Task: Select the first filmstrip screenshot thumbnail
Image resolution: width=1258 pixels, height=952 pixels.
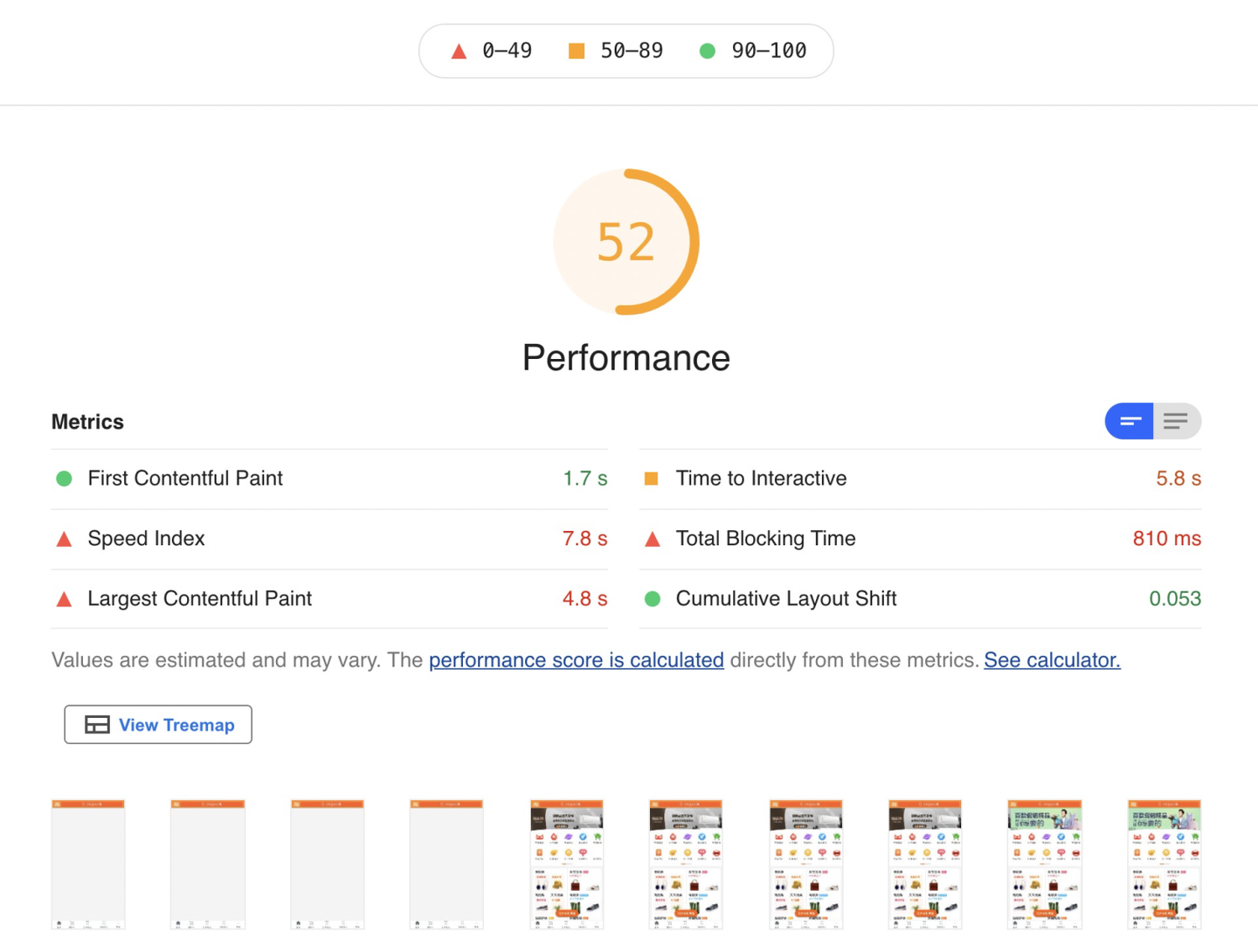Action: (88, 864)
